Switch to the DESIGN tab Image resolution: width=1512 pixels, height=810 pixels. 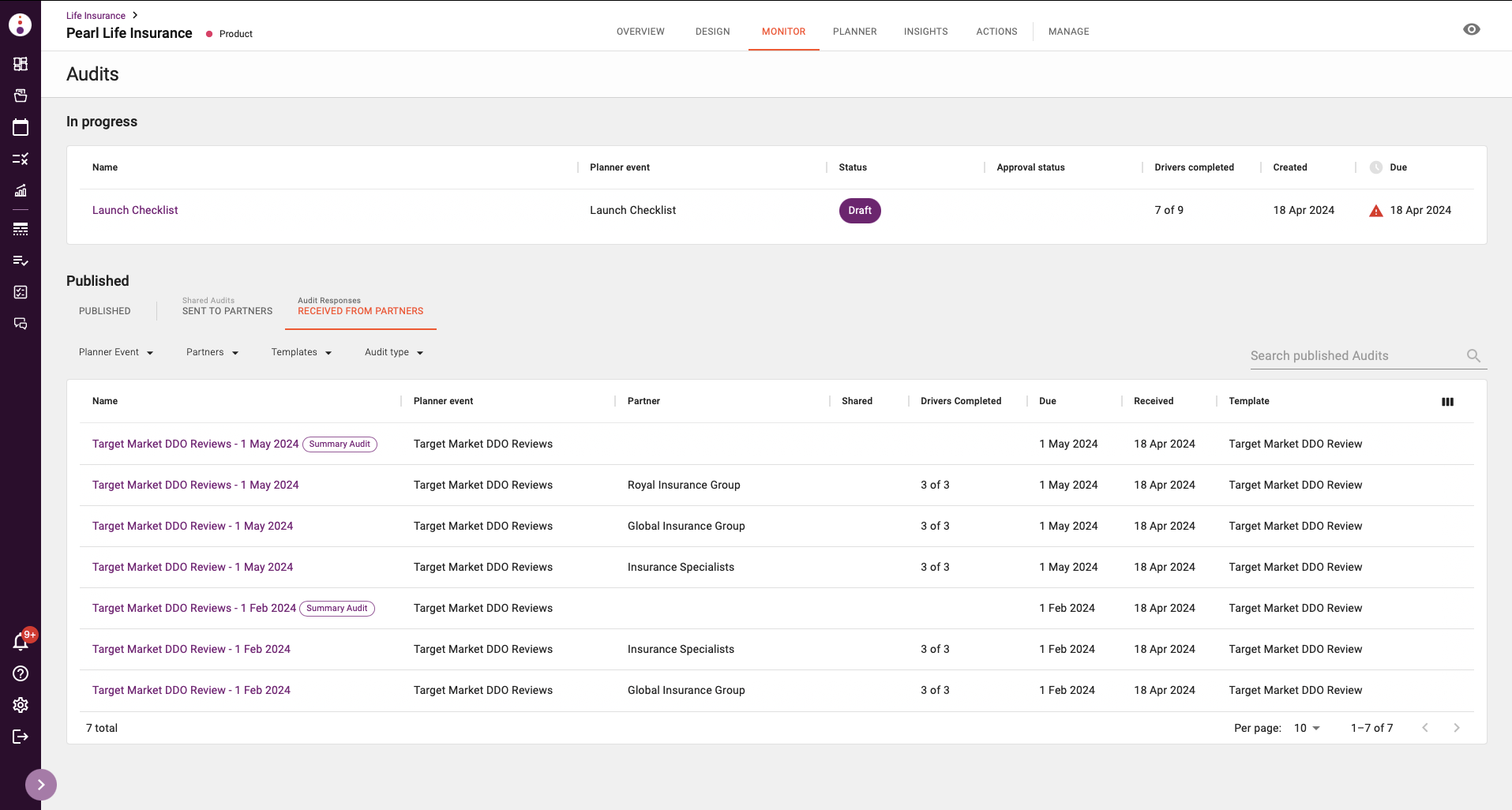(x=713, y=32)
